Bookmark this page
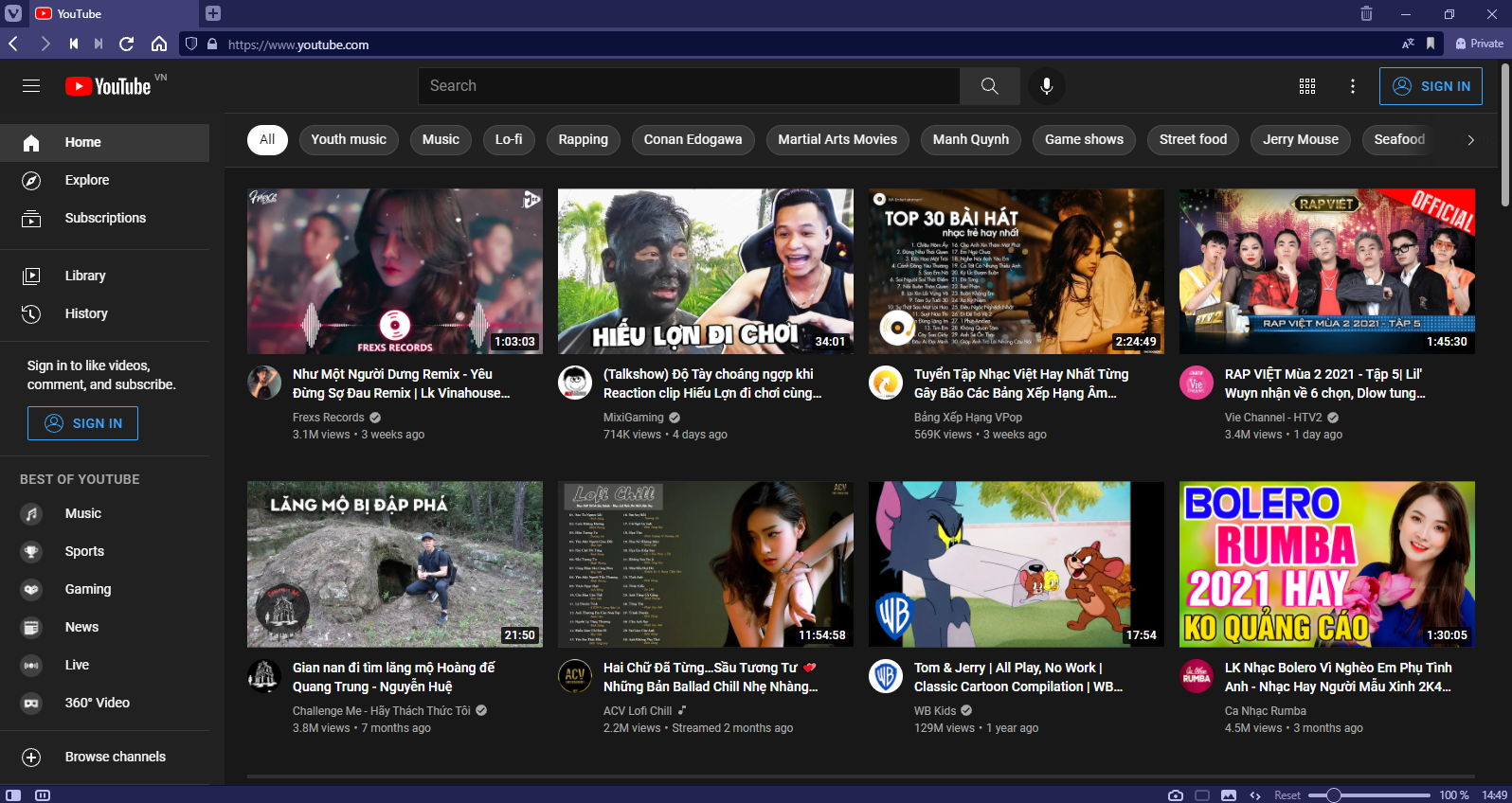The height and width of the screenshot is (803, 1512). [1431, 44]
